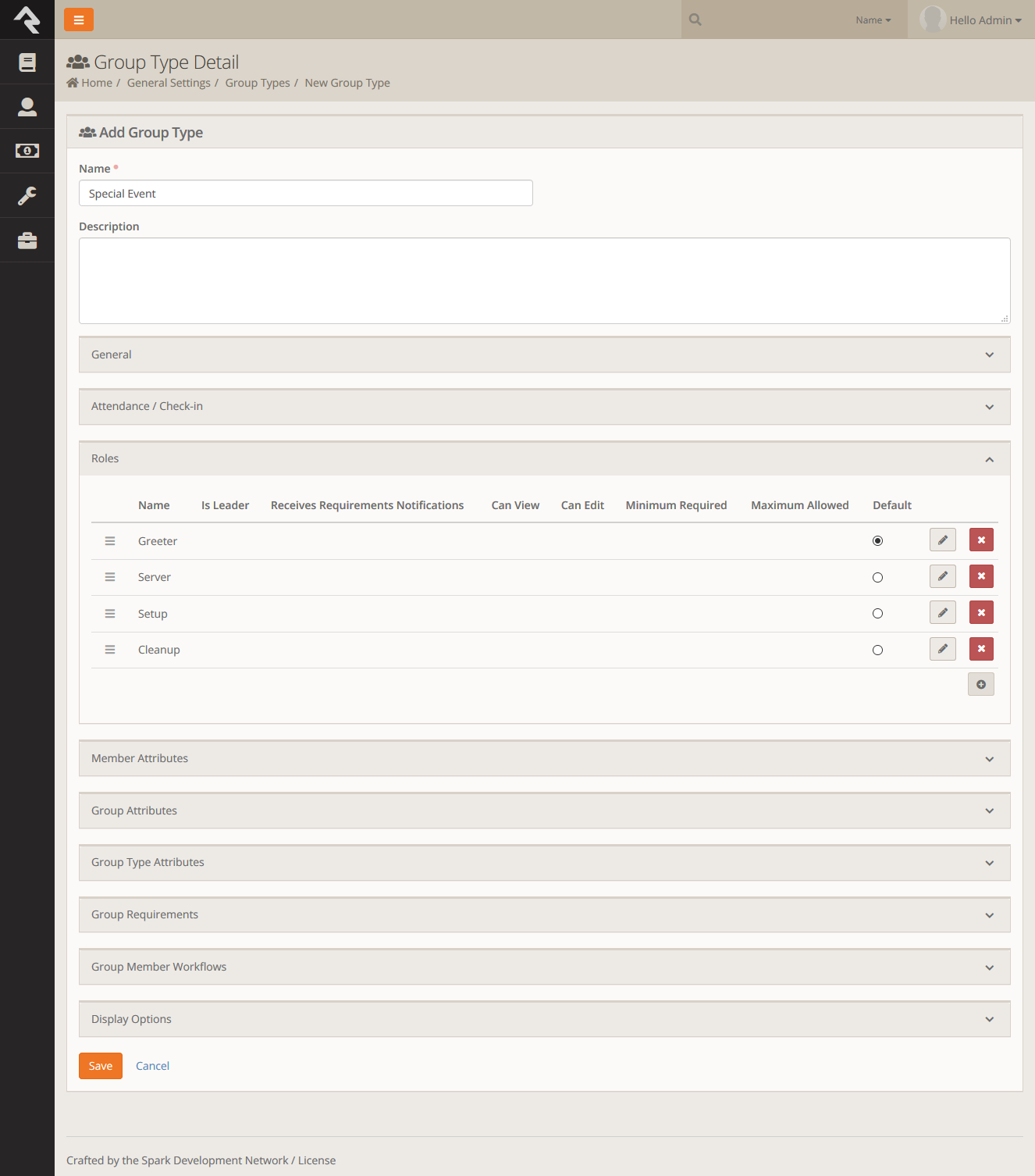Open the People sidebar icon

pyautogui.click(x=27, y=107)
